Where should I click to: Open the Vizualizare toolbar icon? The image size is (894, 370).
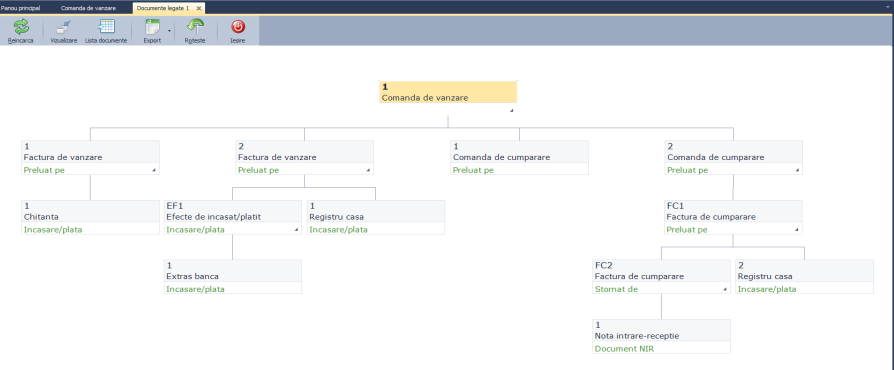click(x=64, y=27)
